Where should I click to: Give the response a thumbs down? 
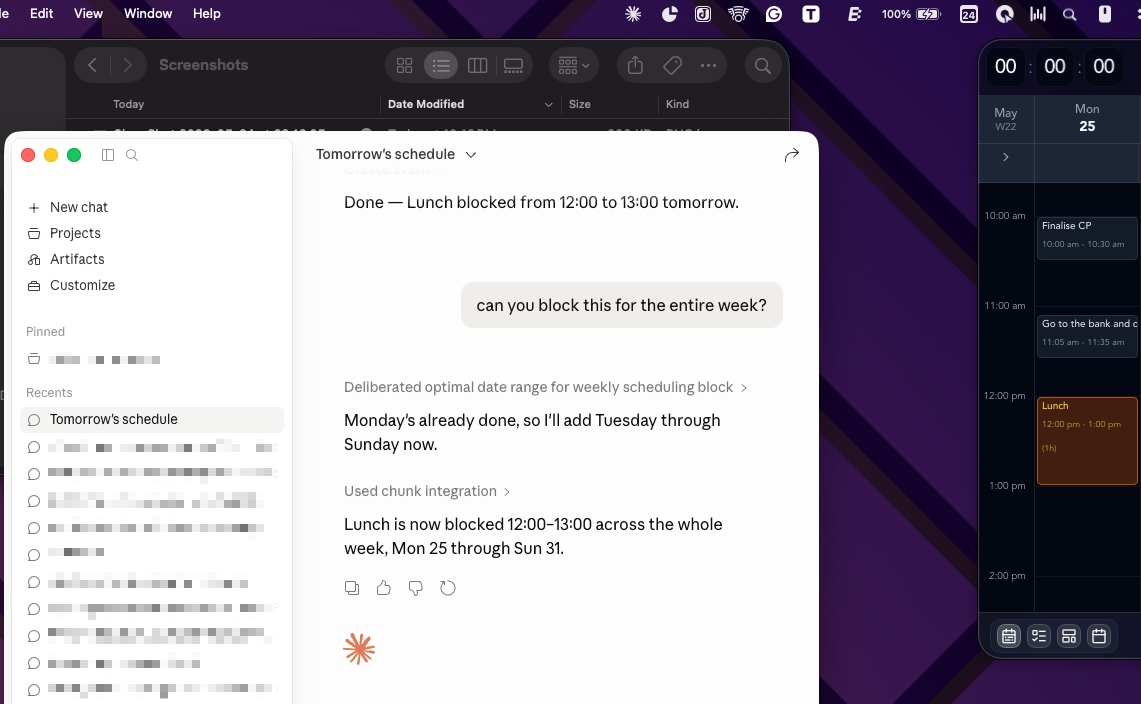click(x=416, y=588)
